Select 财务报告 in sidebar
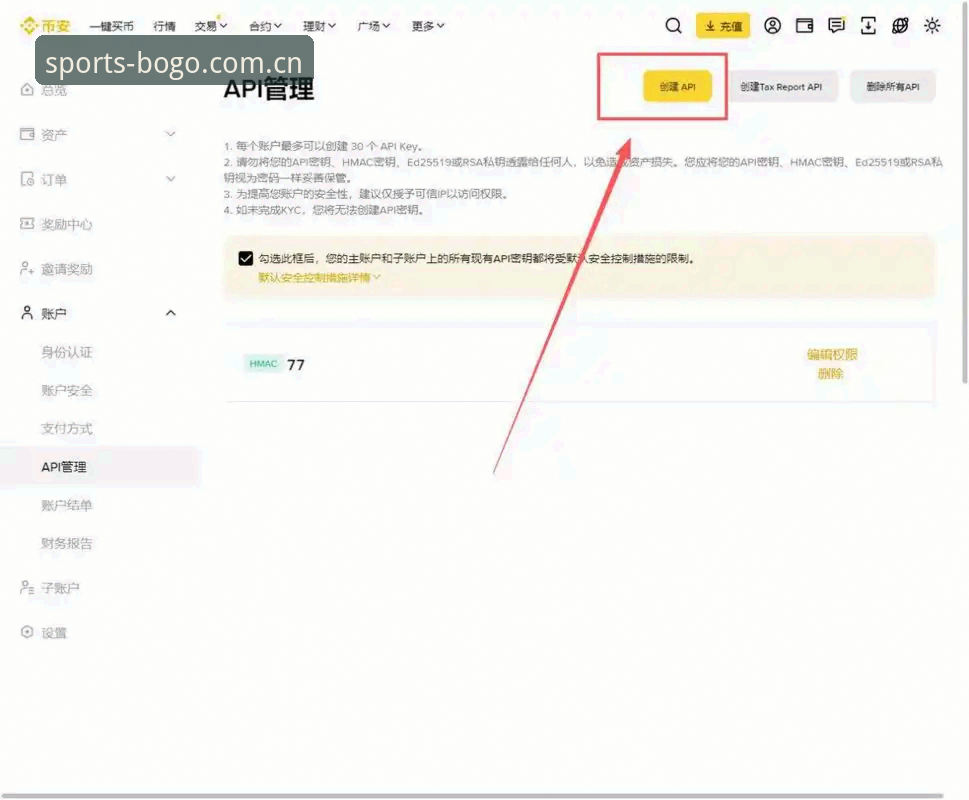The width and height of the screenshot is (969, 800). (x=66, y=544)
